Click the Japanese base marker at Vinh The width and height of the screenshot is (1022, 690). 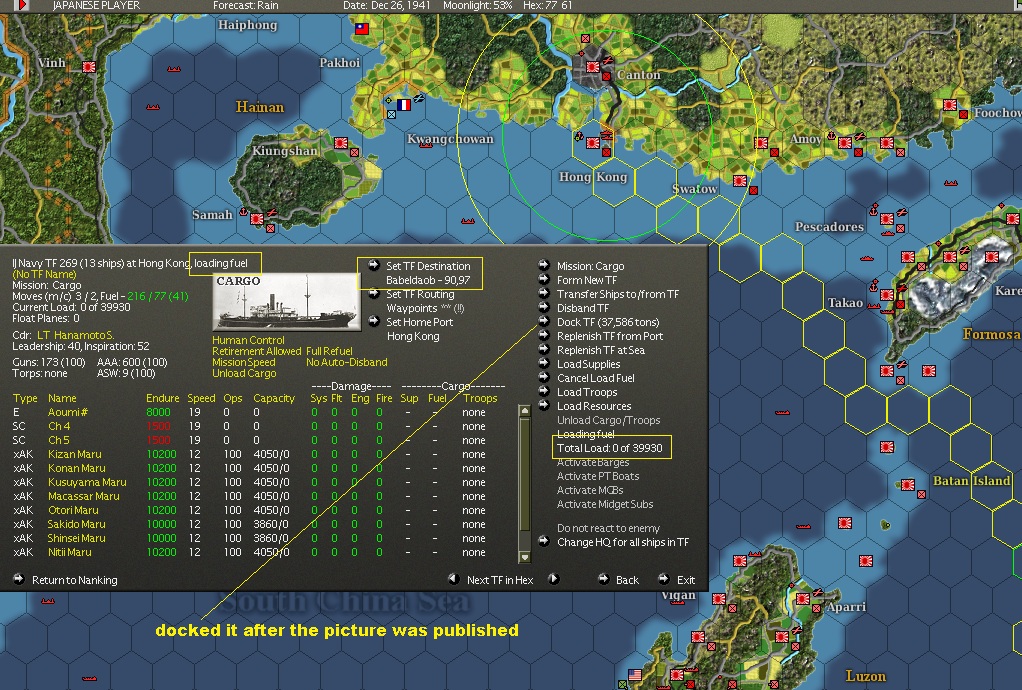[x=89, y=66]
